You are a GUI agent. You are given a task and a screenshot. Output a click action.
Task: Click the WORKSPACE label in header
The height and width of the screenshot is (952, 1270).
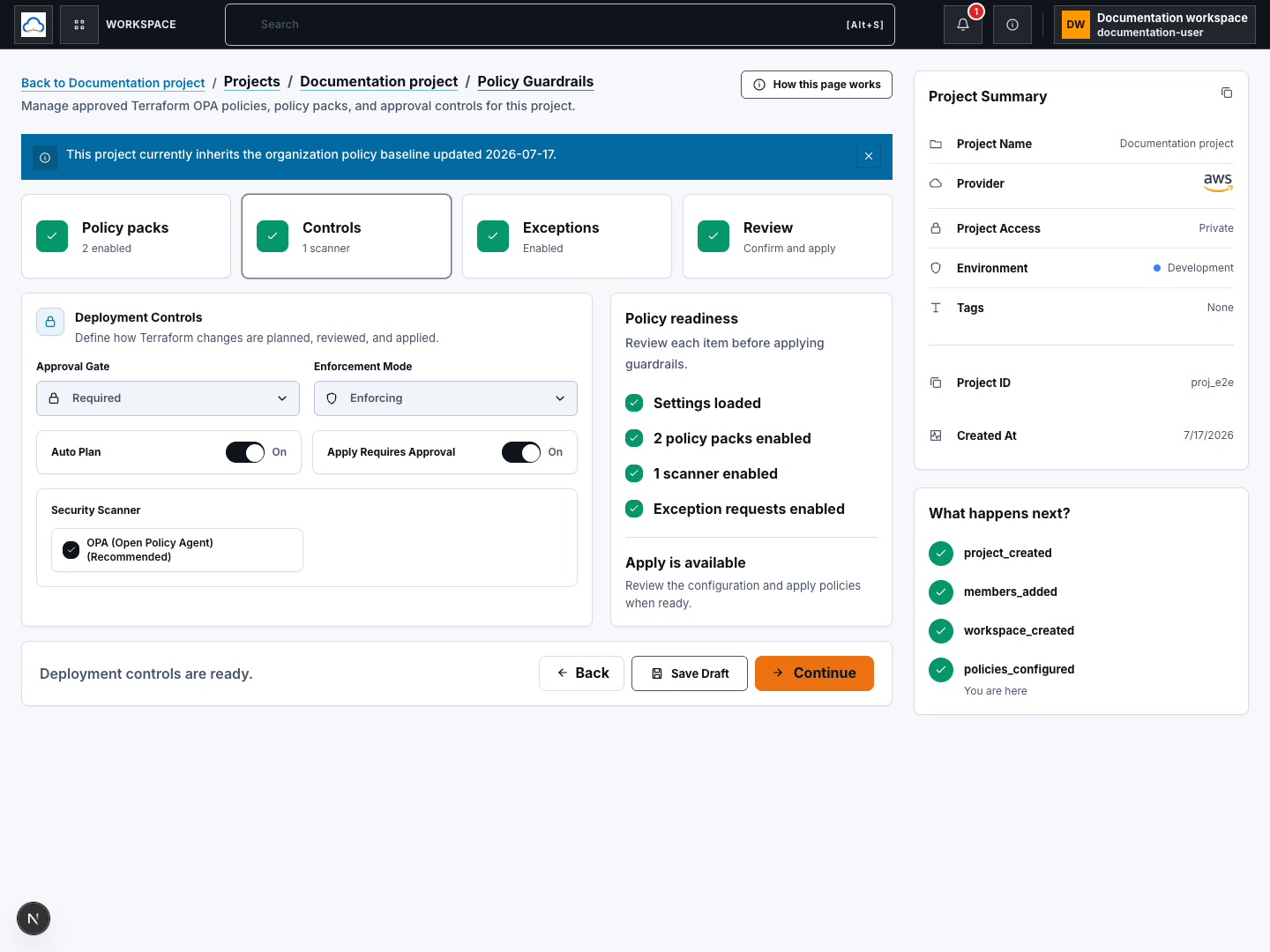pyautogui.click(x=141, y=25)
